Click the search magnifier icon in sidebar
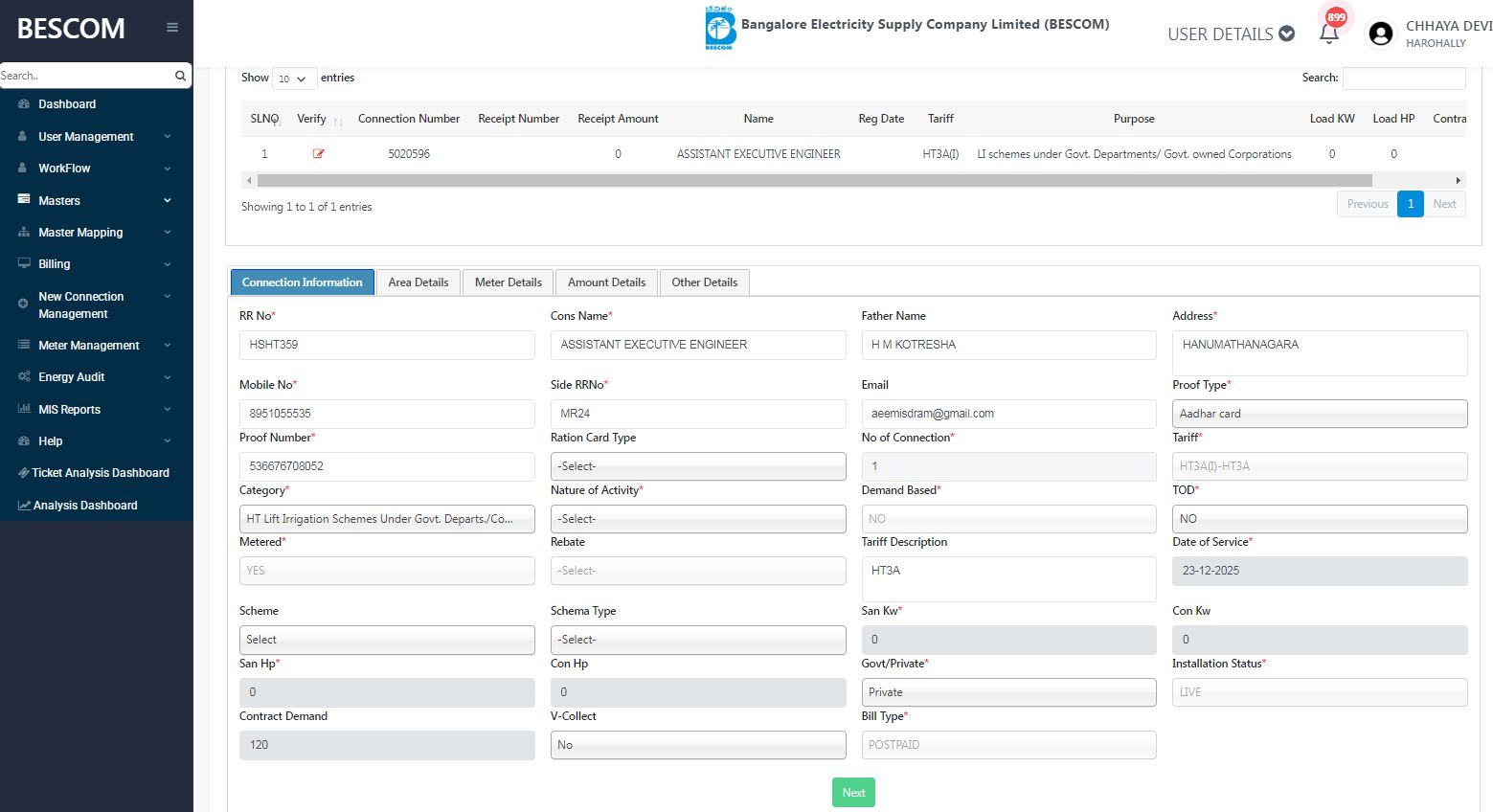The height and width of the screenshot is (812, 1493). click(180, 76)
